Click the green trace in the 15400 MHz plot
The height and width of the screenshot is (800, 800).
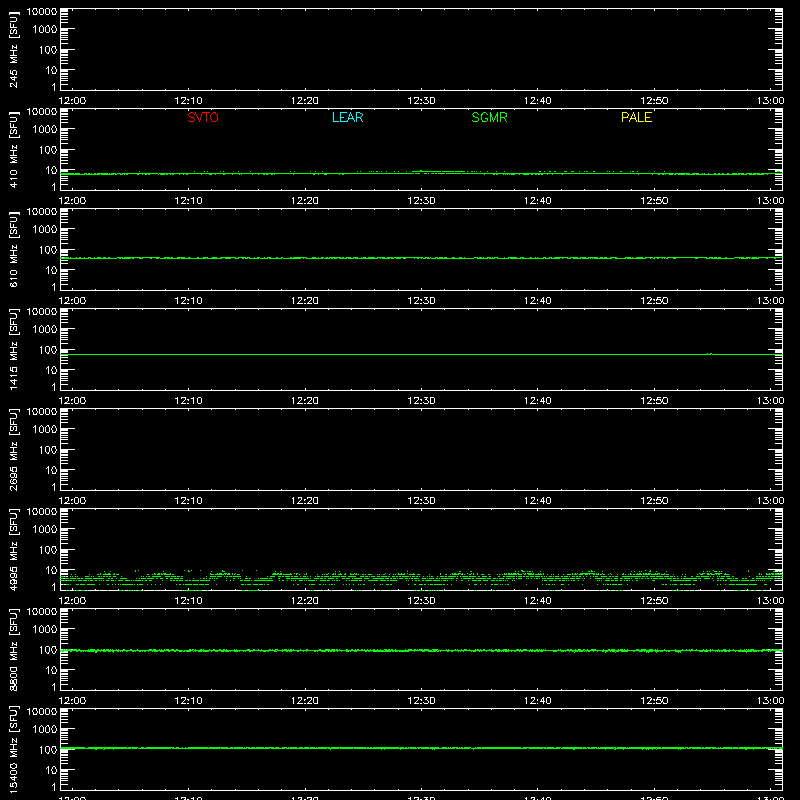pos(421,748)
